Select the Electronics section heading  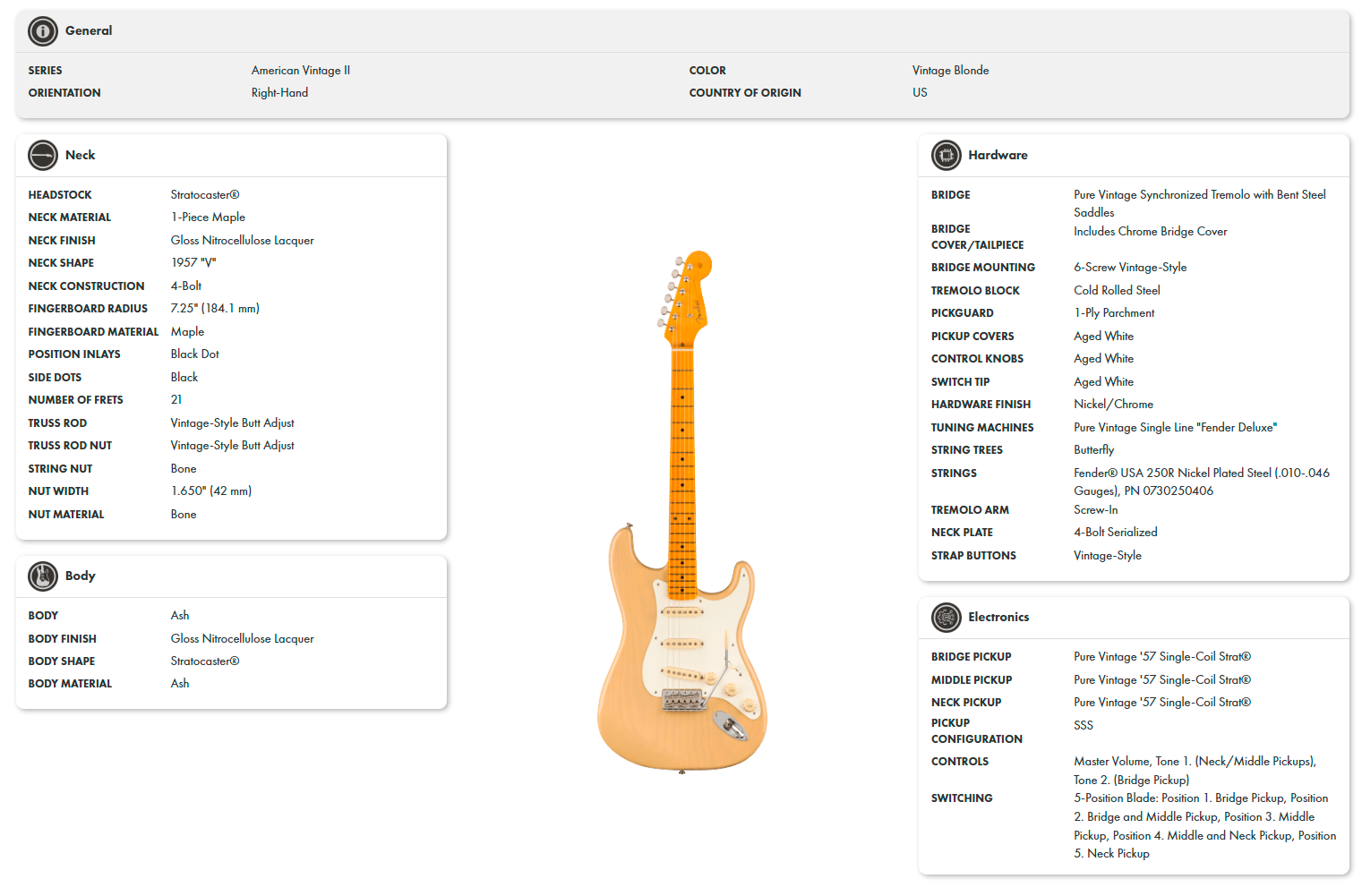998,617
